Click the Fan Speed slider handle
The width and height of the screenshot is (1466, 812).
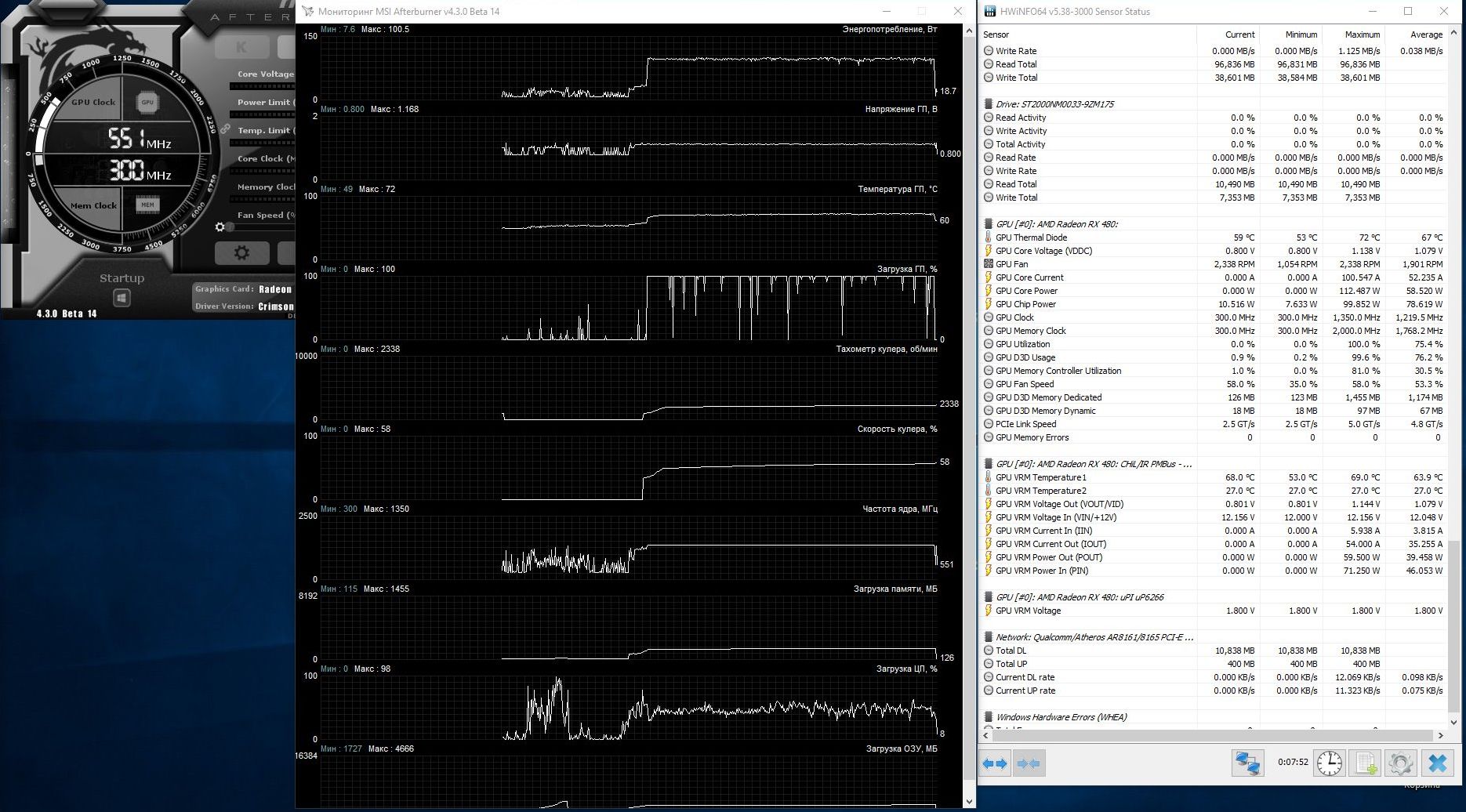(x=230, y=227)
